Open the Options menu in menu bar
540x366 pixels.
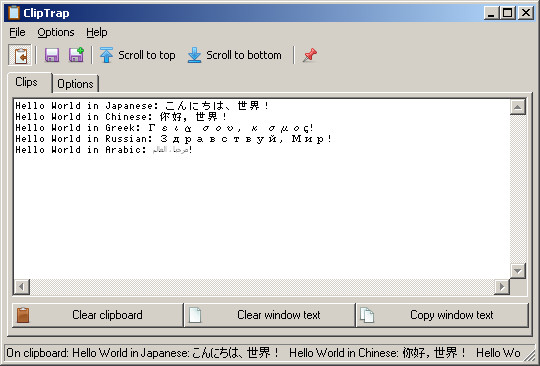point(56,32)
